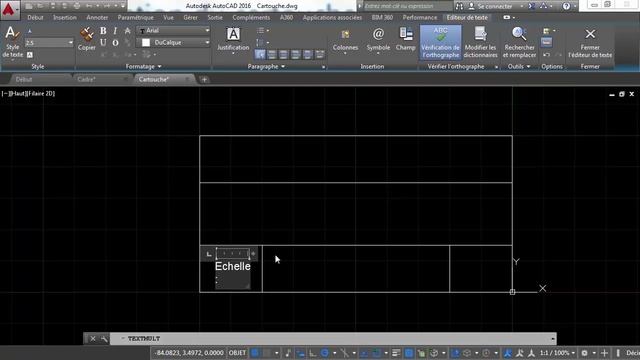
Task: Open command line customization wrench icon
Action: pyautogui.click(x=104, y=339)
